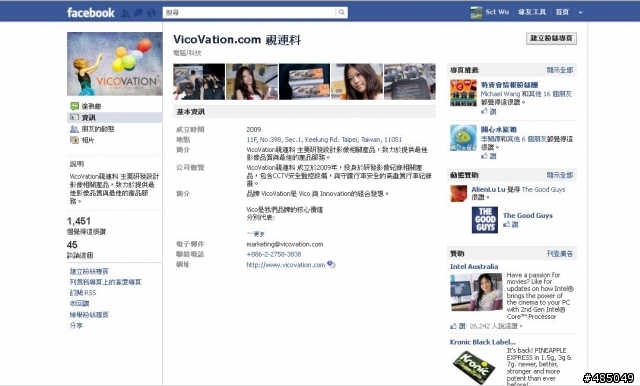Open Sct Wu profile avatar
This screenshot has width=640, height=386.
tap(476, 12)
